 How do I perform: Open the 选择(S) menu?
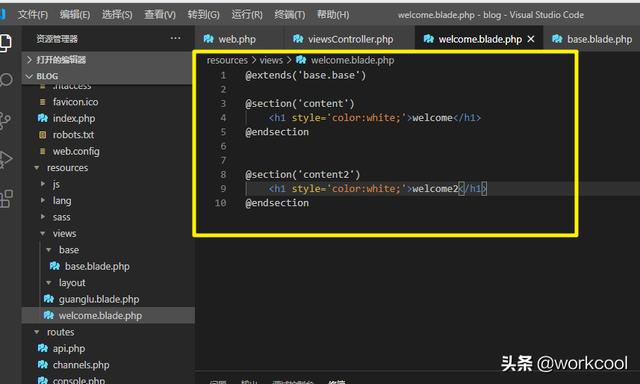(x=117, y=15)
